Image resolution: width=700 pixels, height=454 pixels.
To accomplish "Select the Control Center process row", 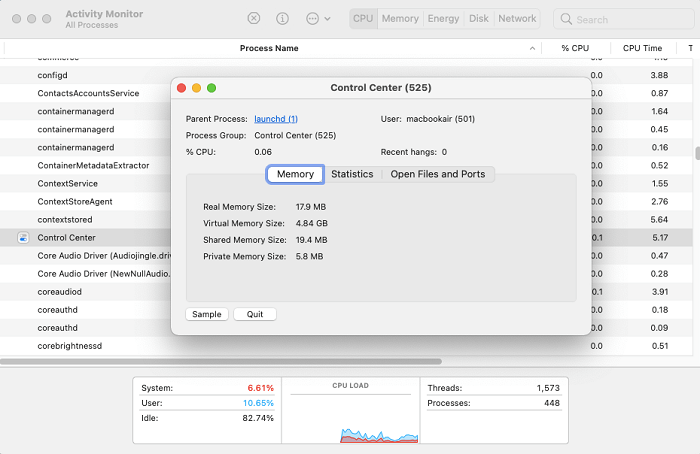I will coord(67,238).
